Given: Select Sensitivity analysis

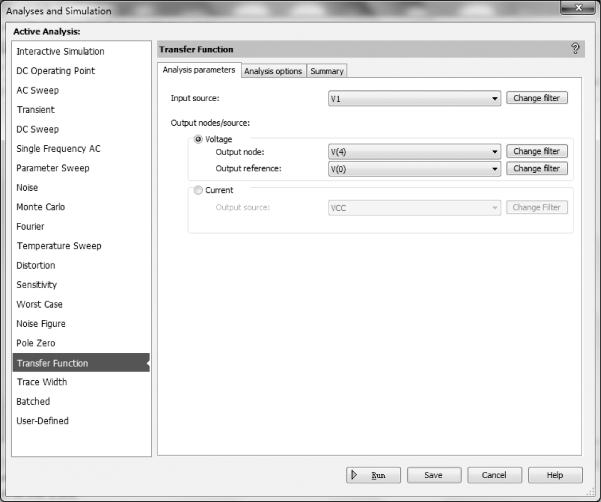Looking at the screenshot, I should click(81, 285).
